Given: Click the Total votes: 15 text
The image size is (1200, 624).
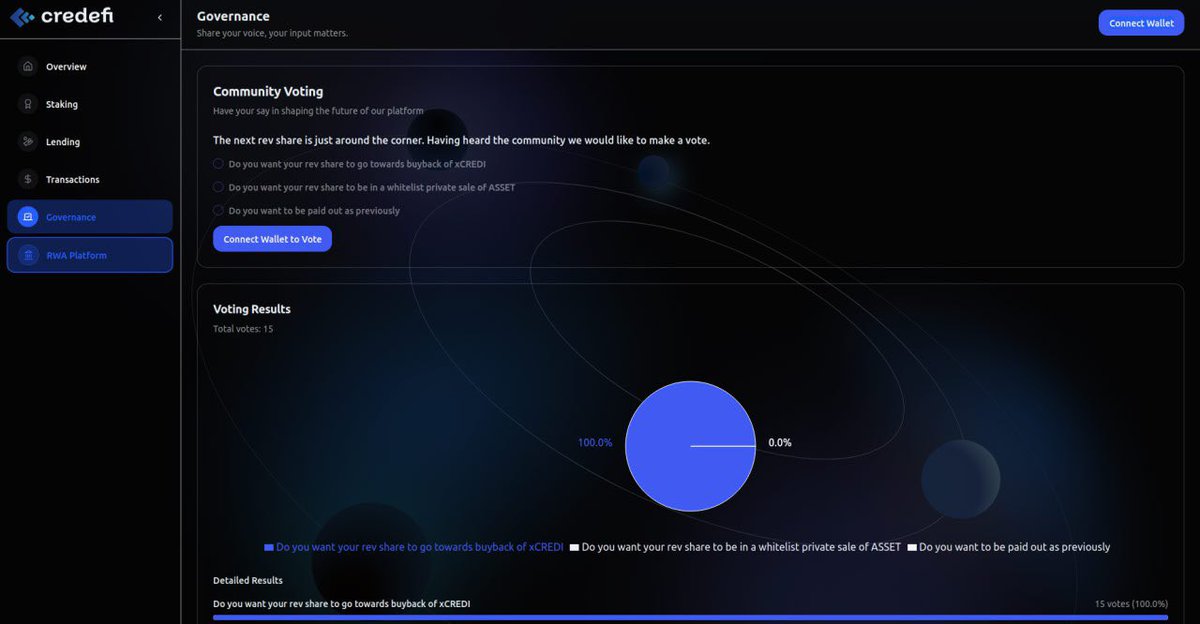Looking at the screenshot, I should tap(243, 329).
